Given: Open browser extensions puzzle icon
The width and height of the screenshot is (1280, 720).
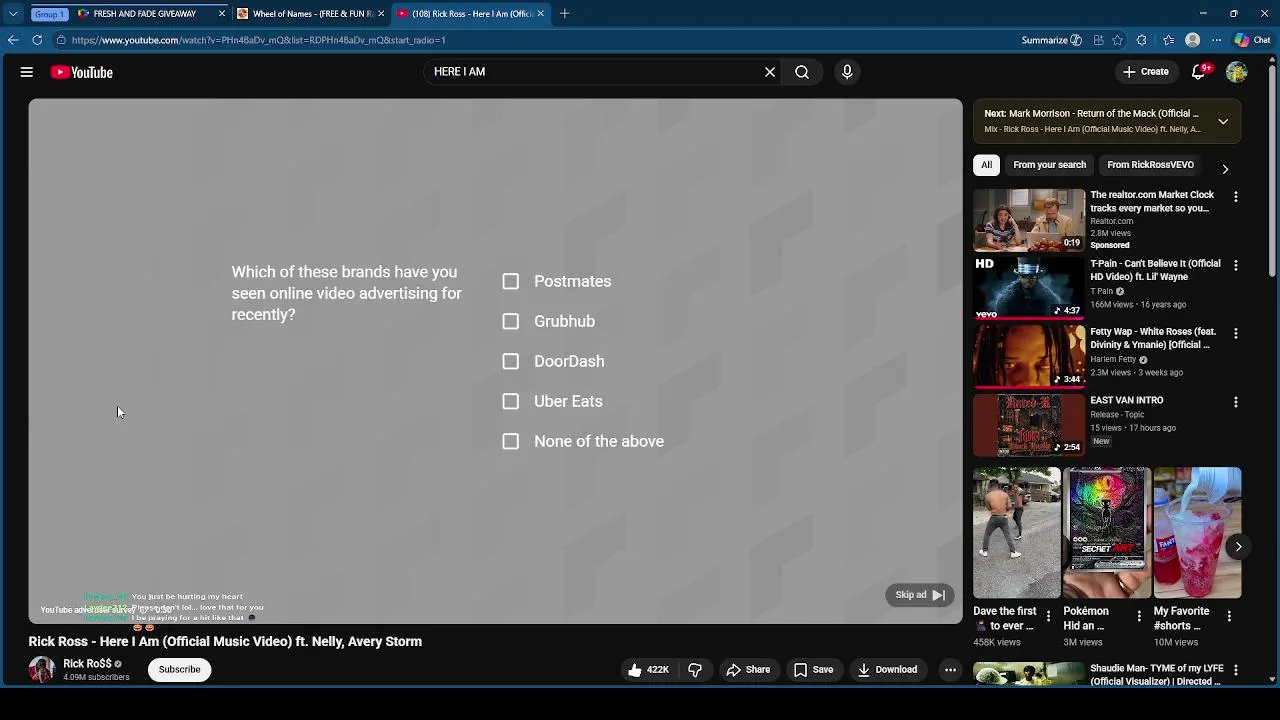Looking at the screenshot, I should point(1142,40).
